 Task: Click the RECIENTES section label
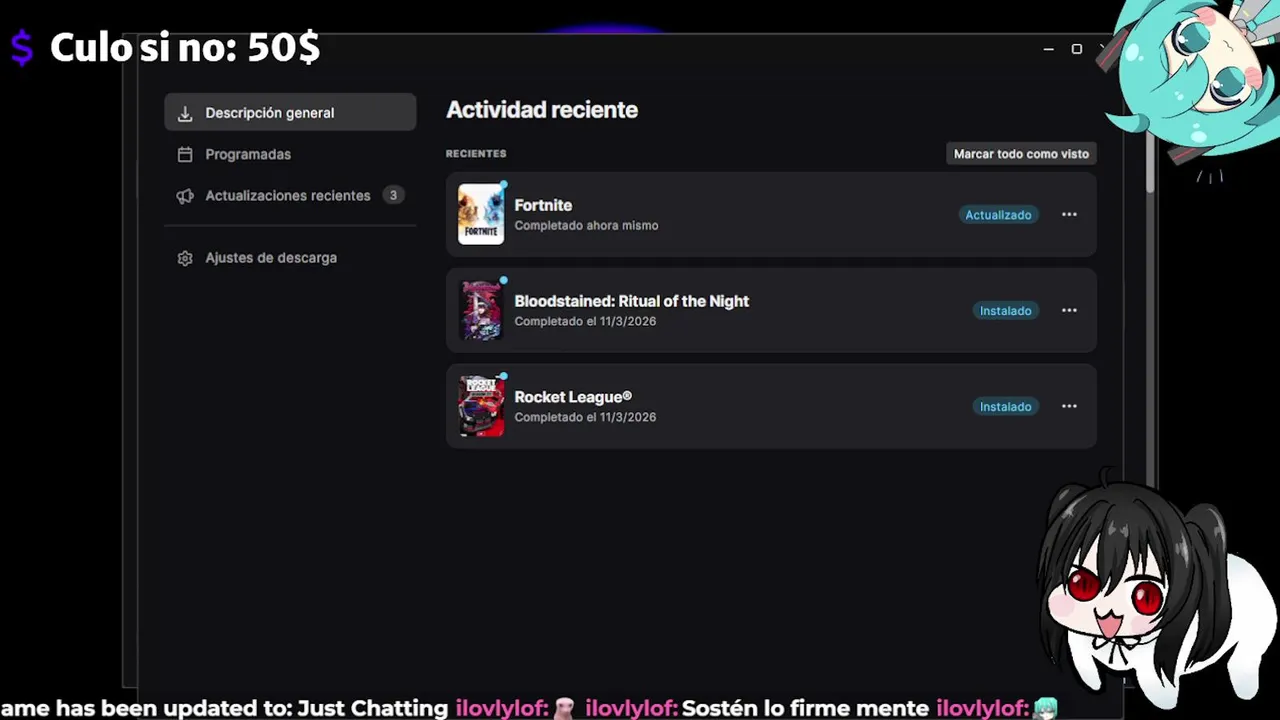coord(476,154)
